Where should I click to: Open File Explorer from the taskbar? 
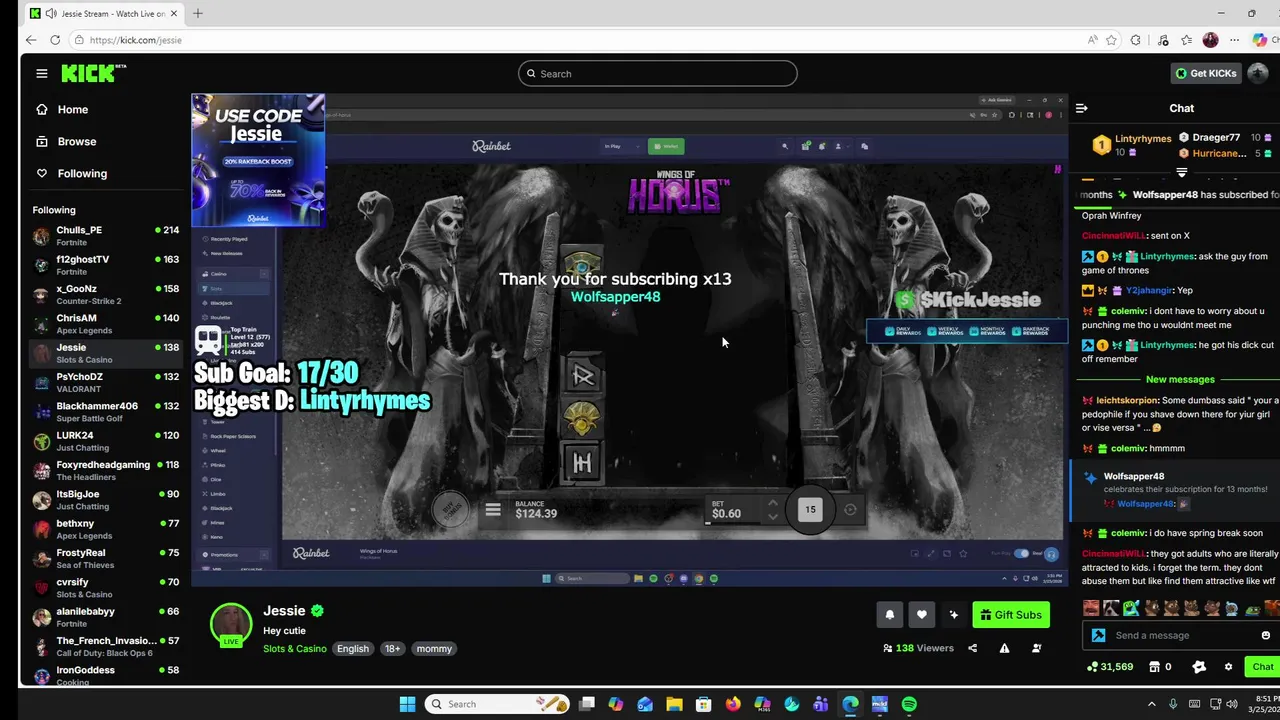pos(674,704)
